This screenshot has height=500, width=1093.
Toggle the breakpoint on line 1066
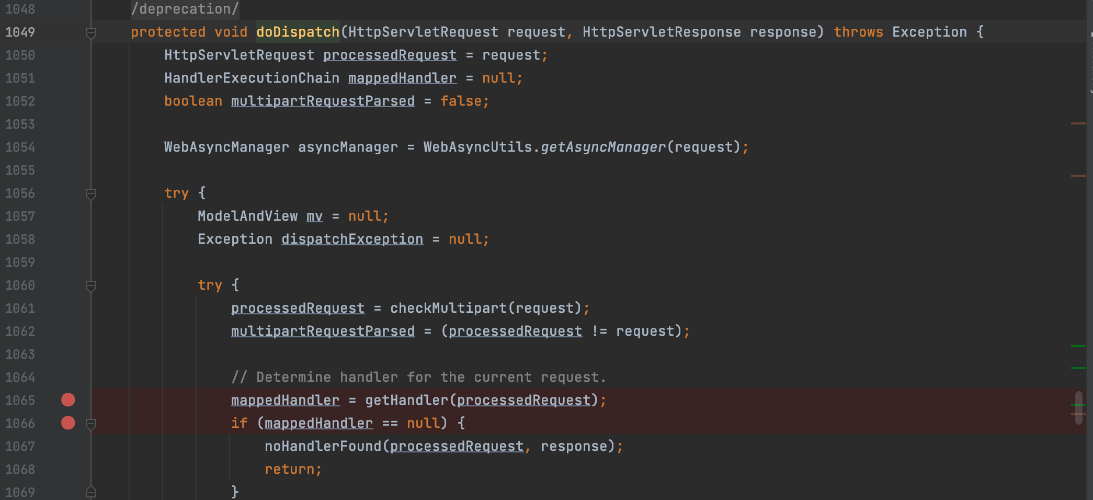[x=68, y=423]
